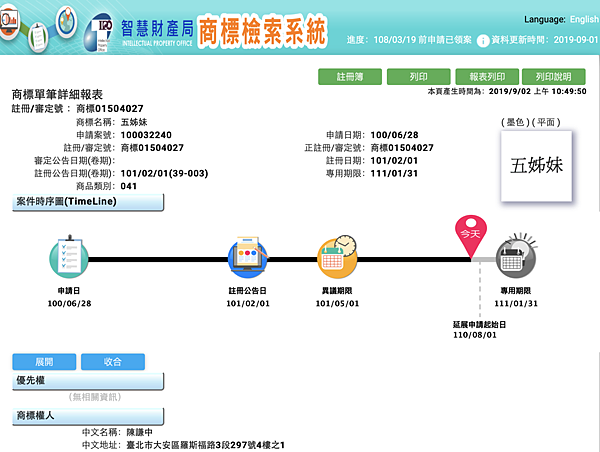600x452 pixels.
Task: Click the globe location icon in header
Action: tap(67, 21)
